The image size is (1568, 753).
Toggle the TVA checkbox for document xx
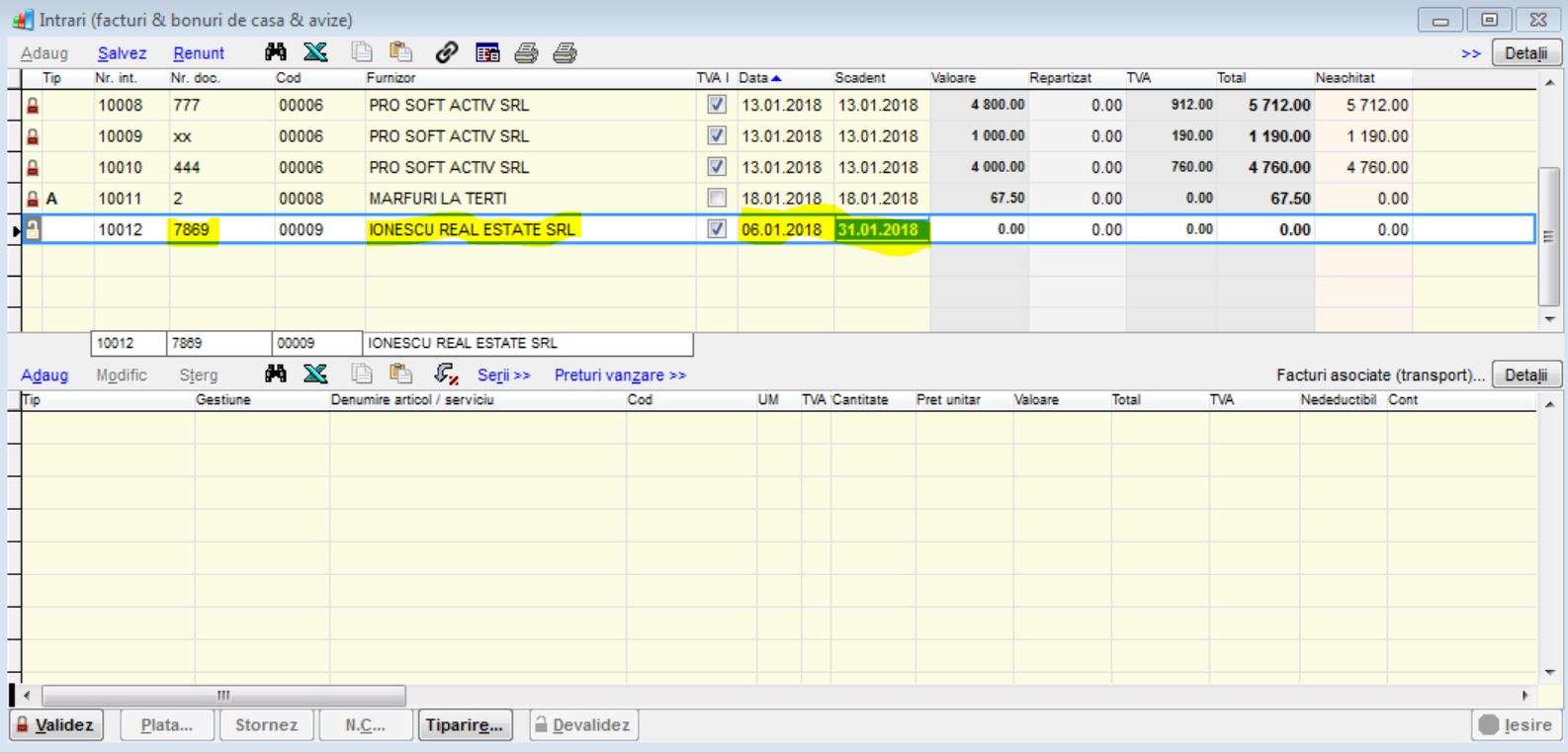pyautogui.click(x=717, y=135)
